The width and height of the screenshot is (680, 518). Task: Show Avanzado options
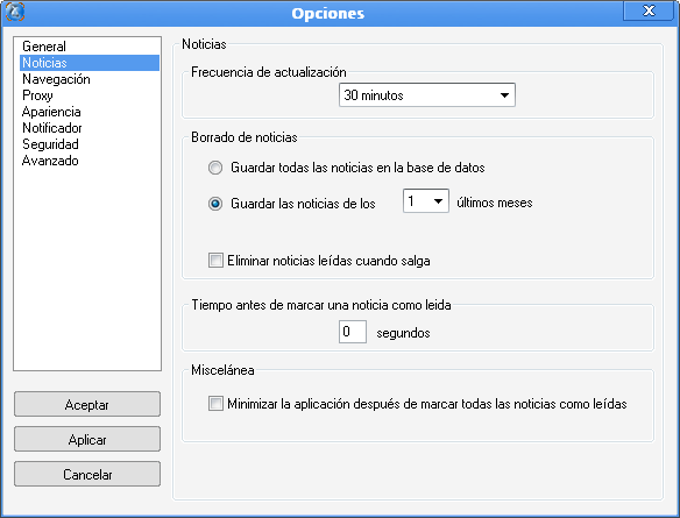(x=50, y=160)
